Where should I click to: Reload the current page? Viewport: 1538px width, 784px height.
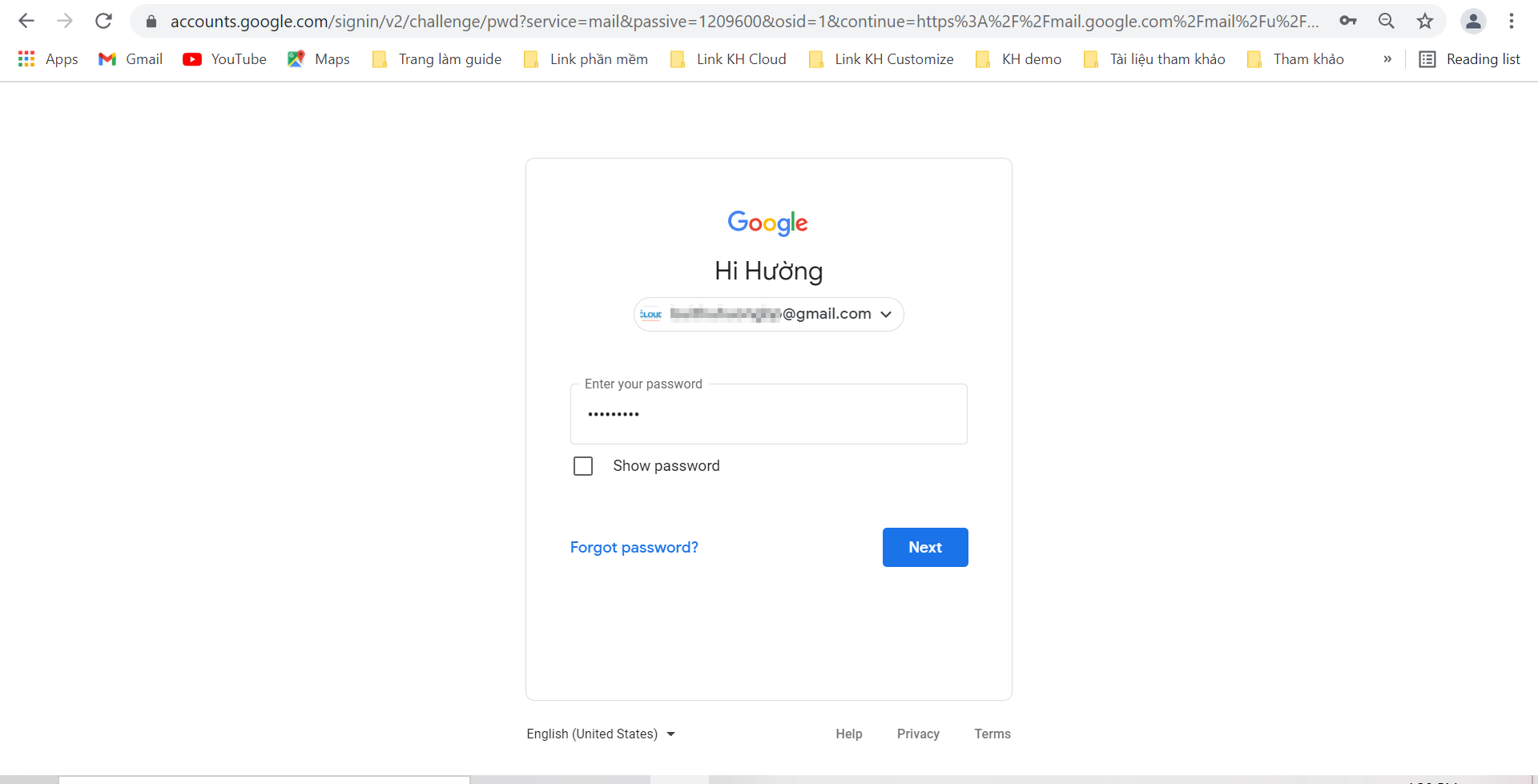[103, 21]
